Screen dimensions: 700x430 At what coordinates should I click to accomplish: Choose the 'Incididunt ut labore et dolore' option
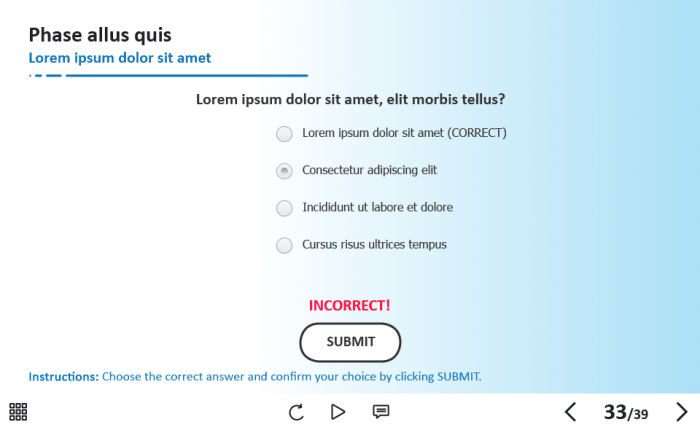[284, 208]
